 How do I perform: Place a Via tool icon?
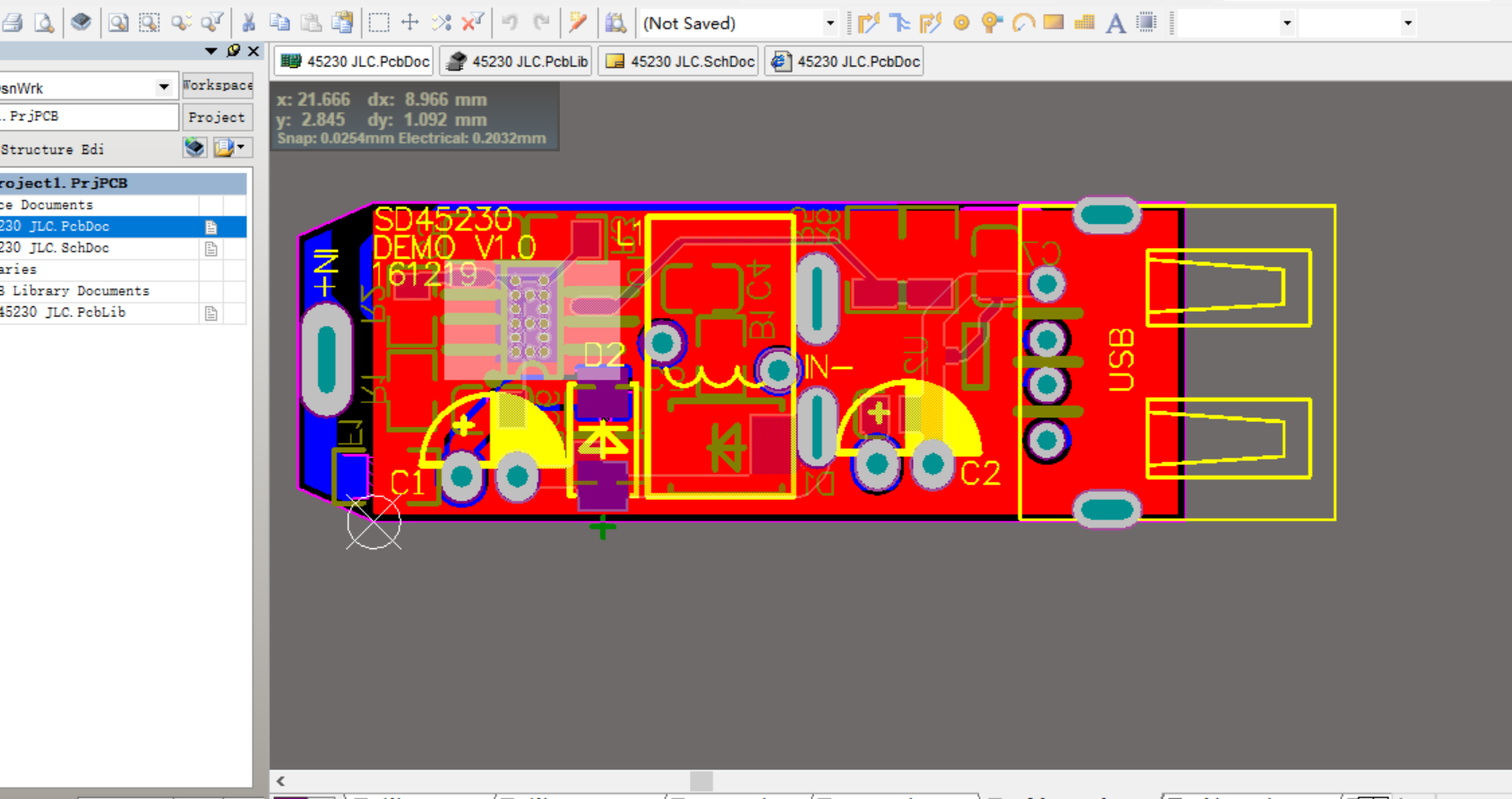(992, 22)
